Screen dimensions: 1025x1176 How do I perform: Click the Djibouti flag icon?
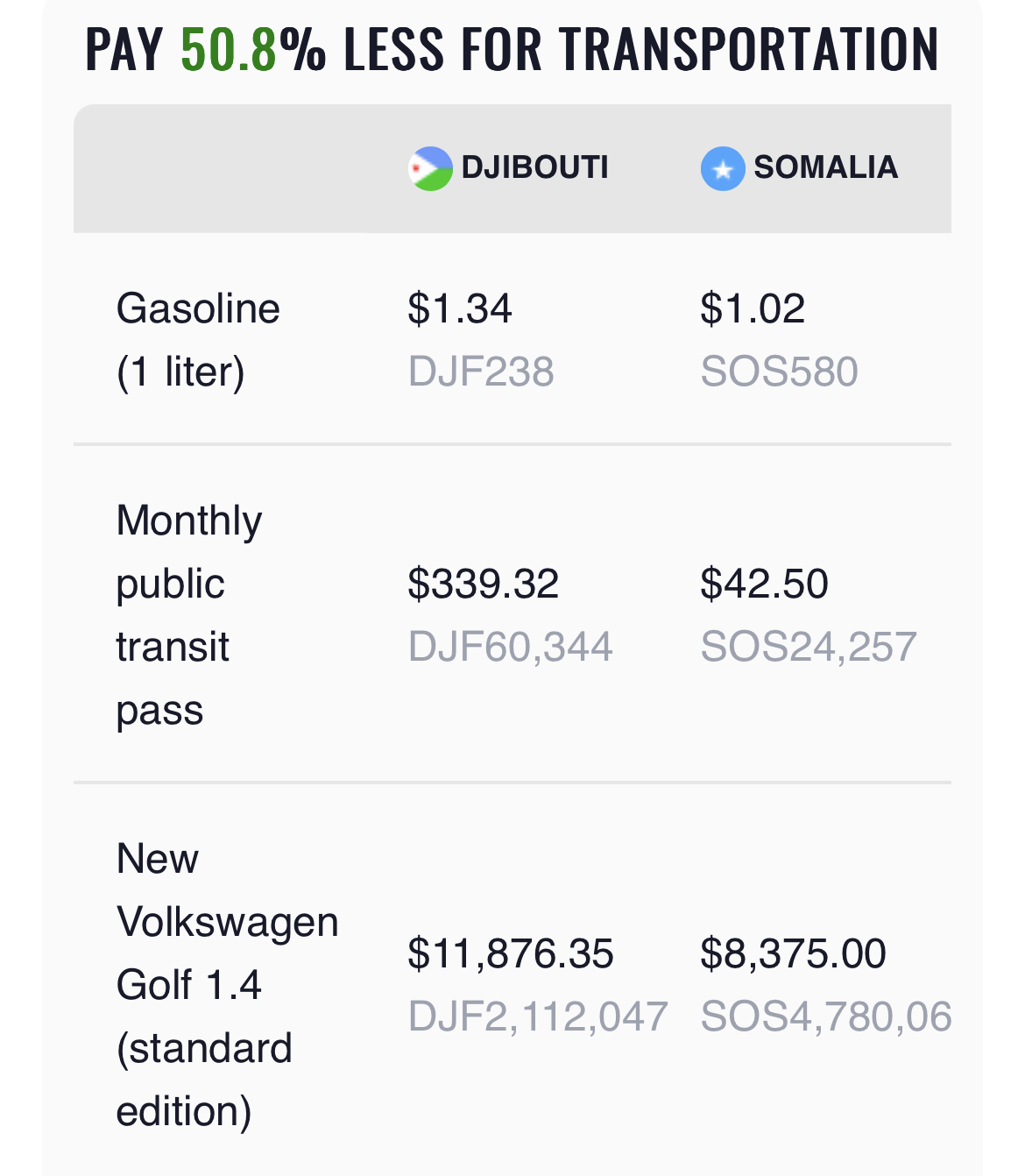pos(430,168)
